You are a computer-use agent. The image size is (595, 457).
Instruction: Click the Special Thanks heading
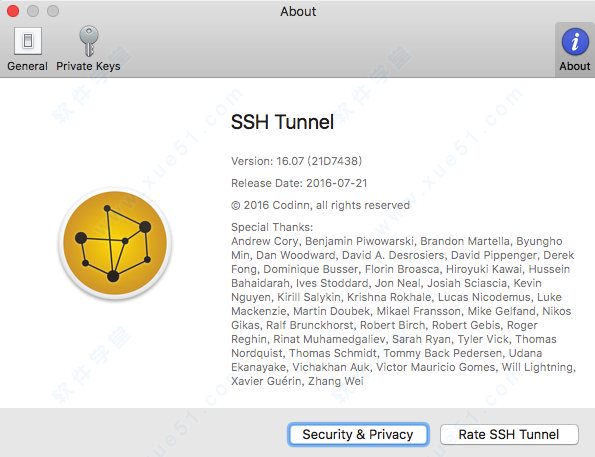(272, 227)
